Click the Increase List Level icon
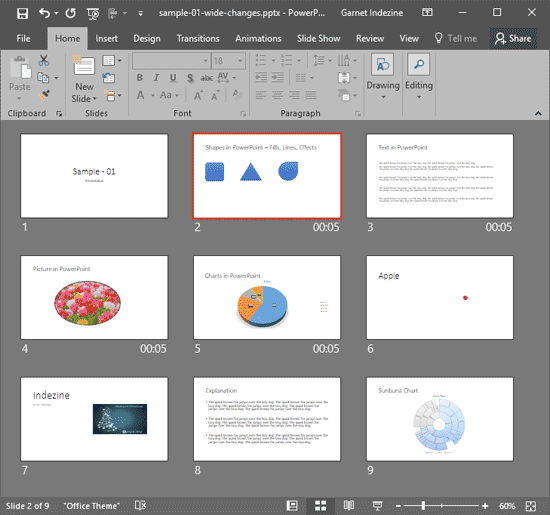The height and width of the screenshot is (515, 550). tap(278, 77)
